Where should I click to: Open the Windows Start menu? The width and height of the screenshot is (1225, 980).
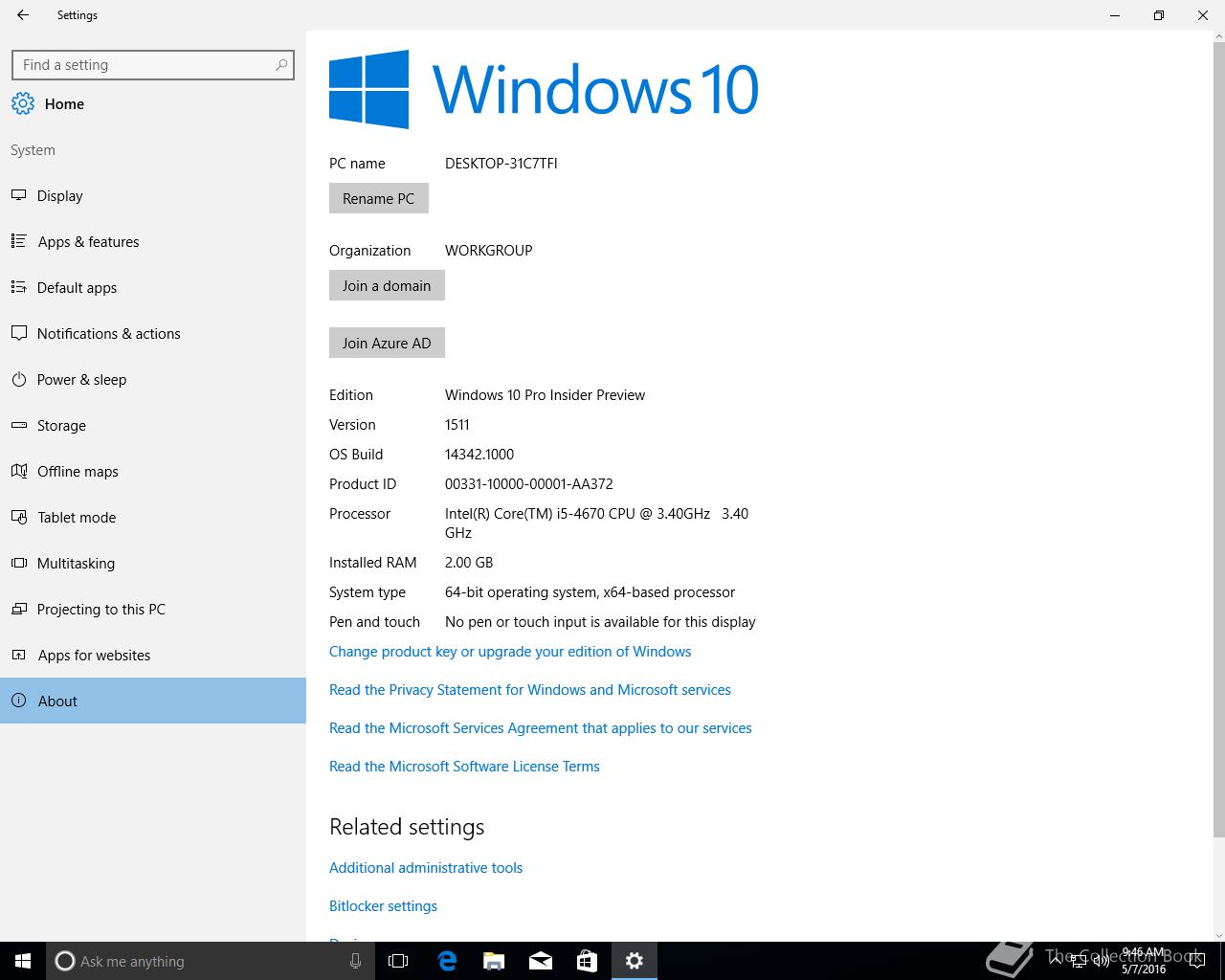[23, 961]
